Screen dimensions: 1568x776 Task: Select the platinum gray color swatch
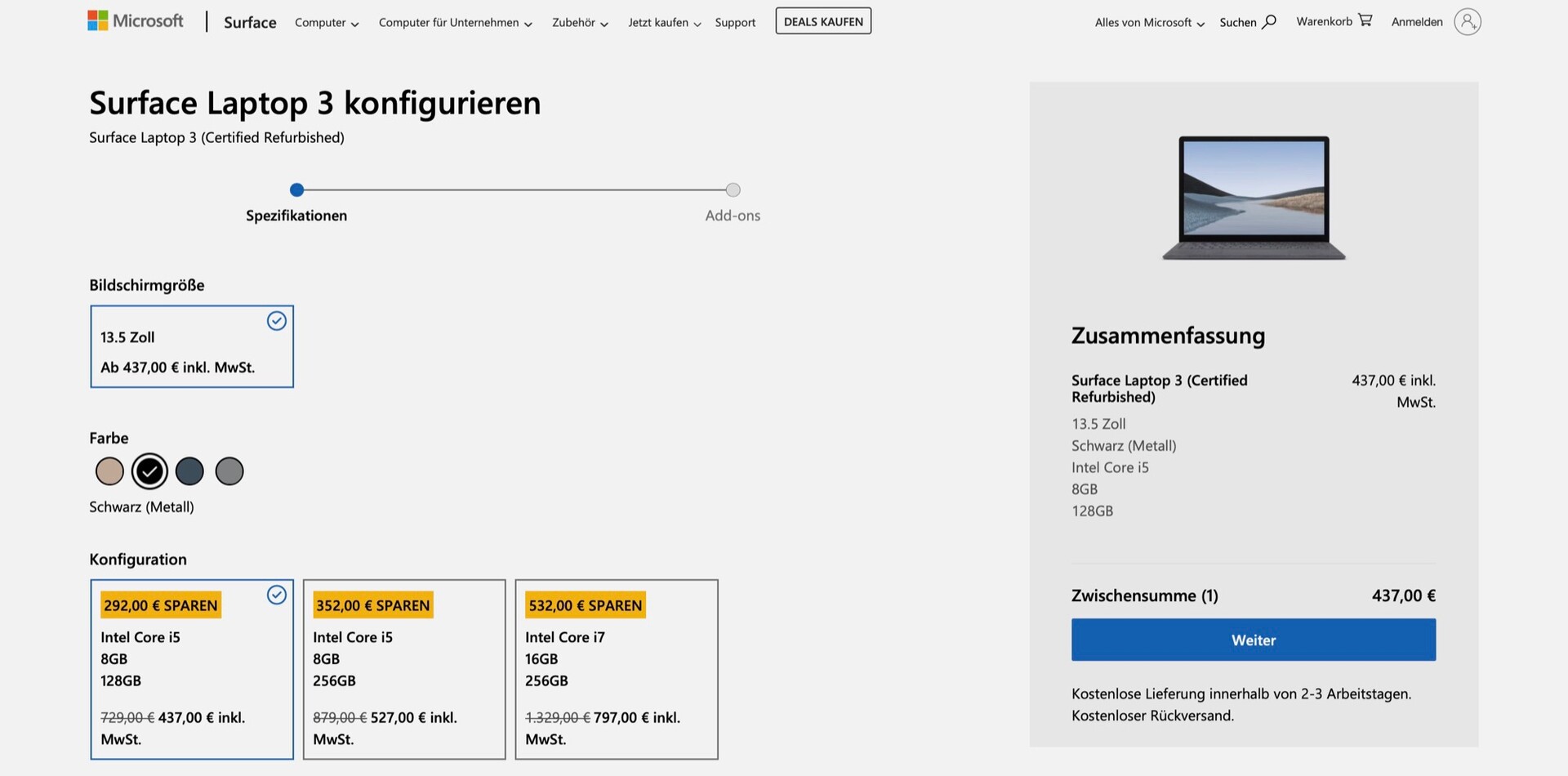229,471
